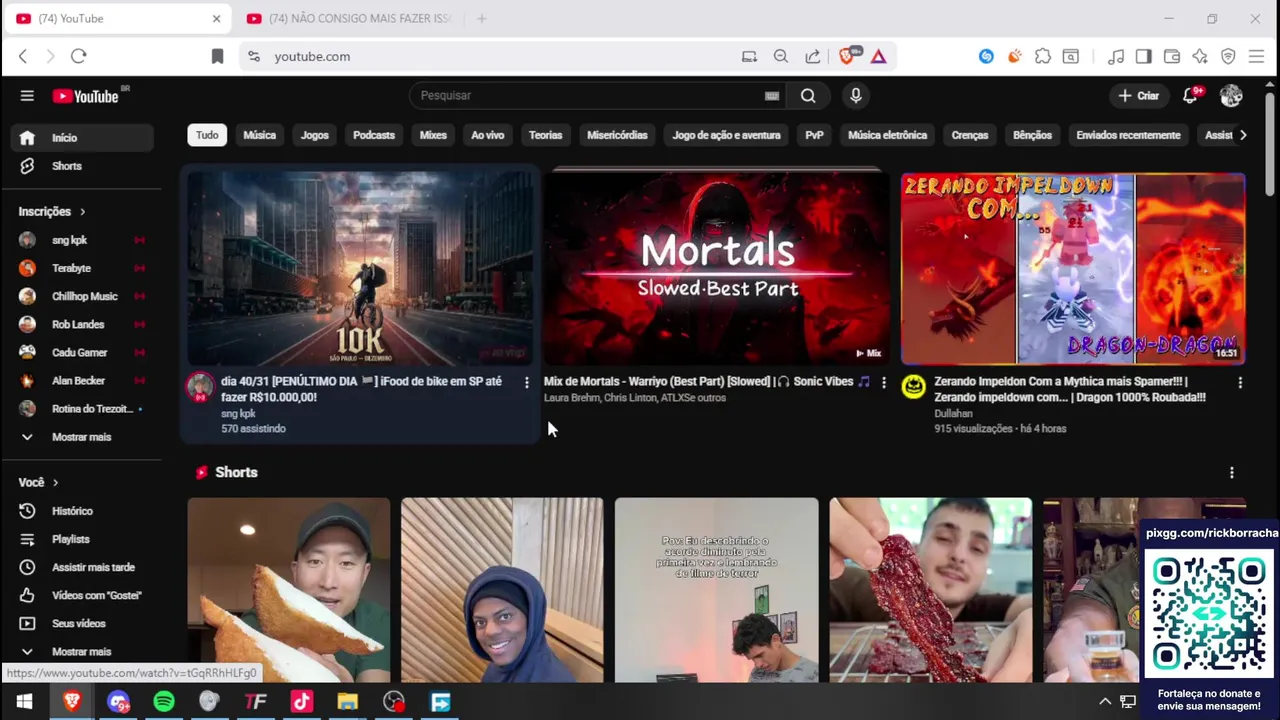Open Histórico in sidebar

(x=82, y=511)
